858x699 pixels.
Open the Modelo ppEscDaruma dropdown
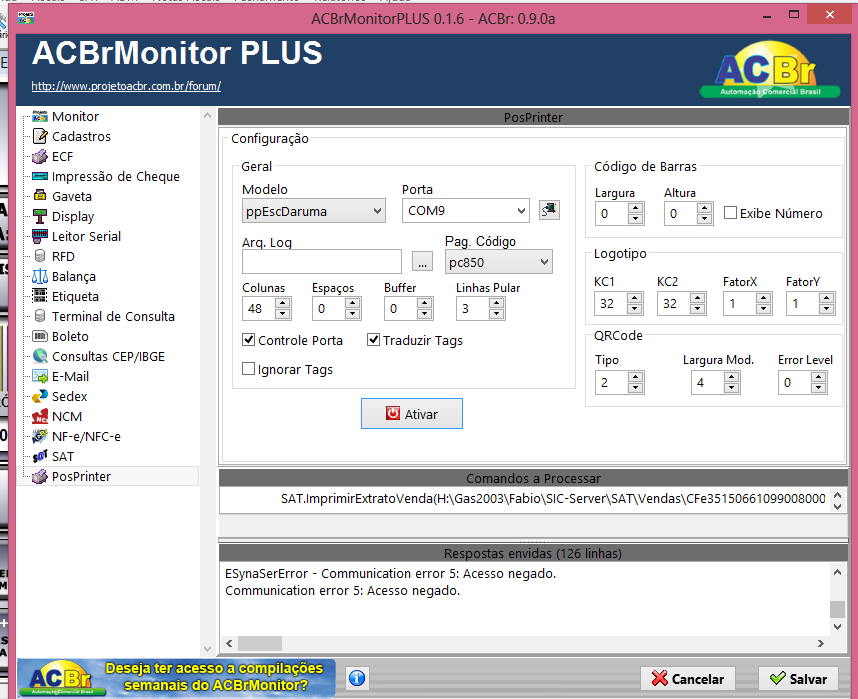(x=314, y=211)
